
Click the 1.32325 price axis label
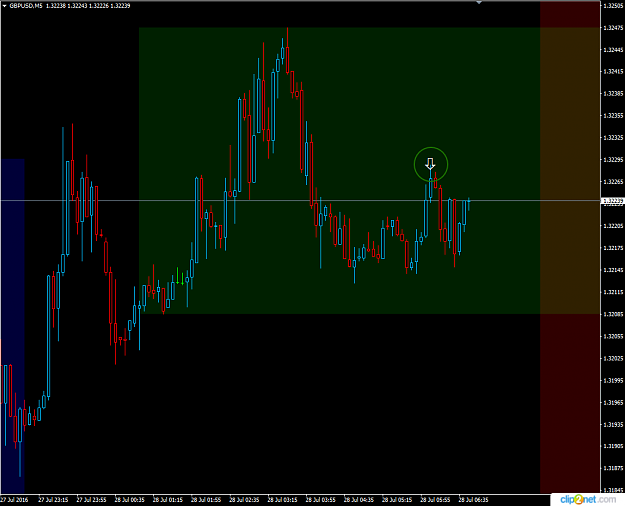[x=614, y=138]
